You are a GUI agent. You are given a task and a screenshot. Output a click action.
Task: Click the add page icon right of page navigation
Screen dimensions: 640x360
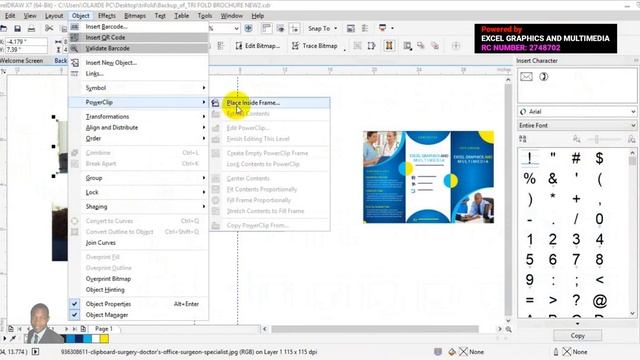click(83, 329)
